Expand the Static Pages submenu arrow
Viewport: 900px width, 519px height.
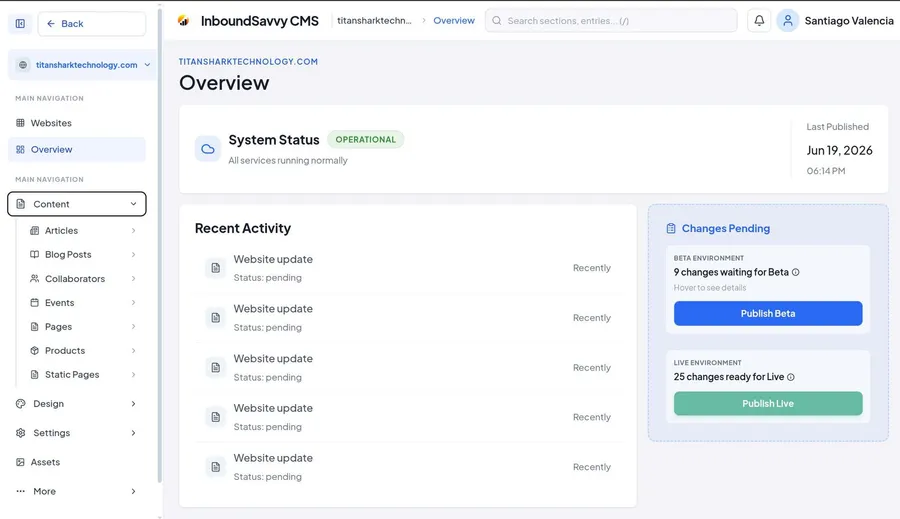(133, 374)
